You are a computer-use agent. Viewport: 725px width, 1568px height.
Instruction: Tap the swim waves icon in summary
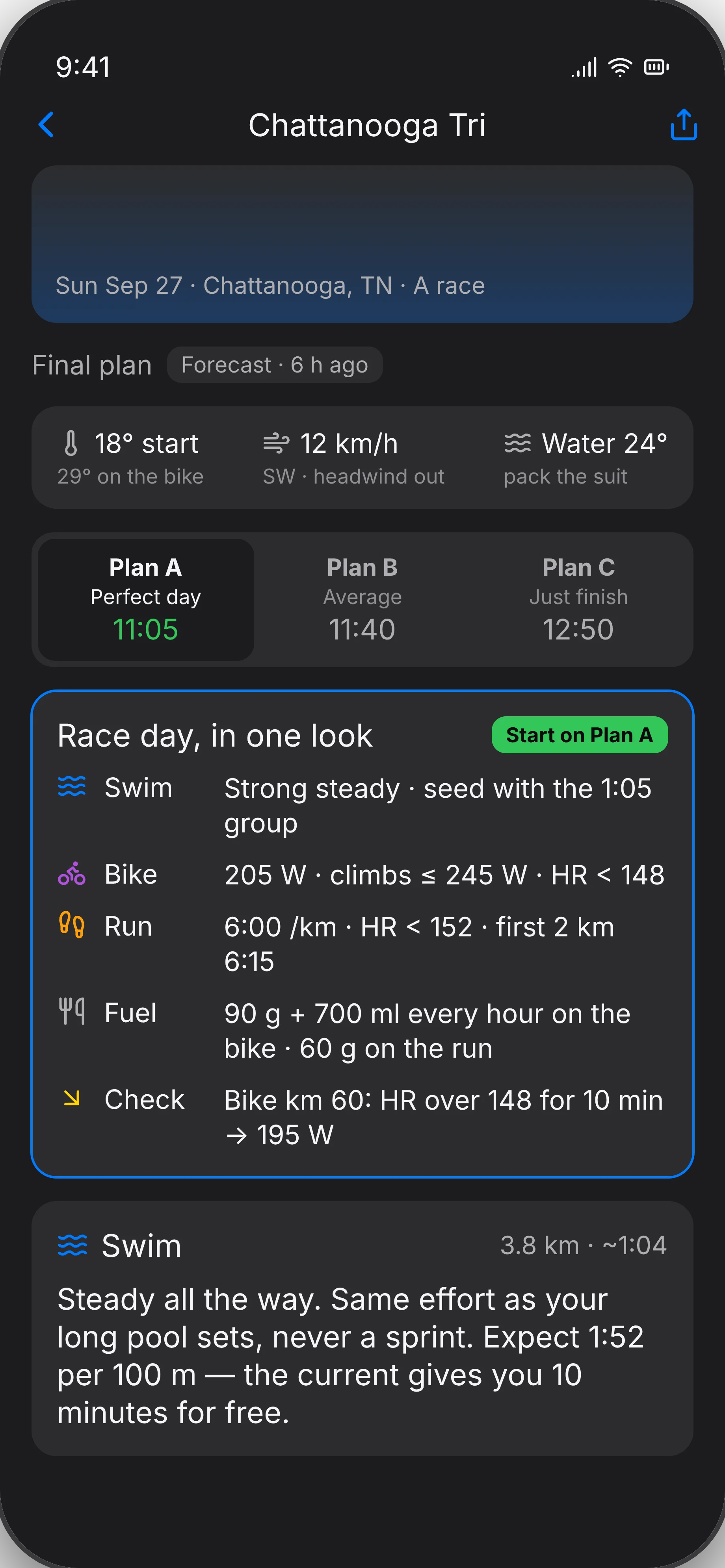[x=72, y=786]
